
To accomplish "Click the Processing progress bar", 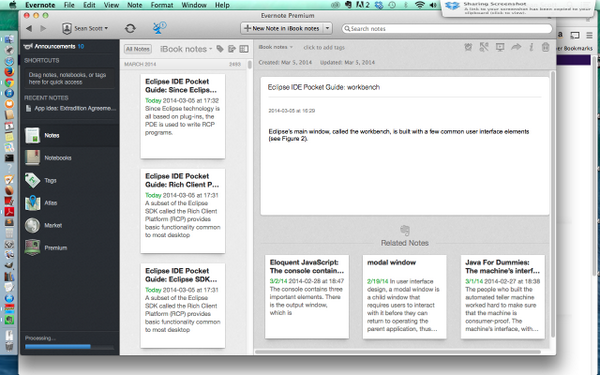I will click(x=69, y=347).
